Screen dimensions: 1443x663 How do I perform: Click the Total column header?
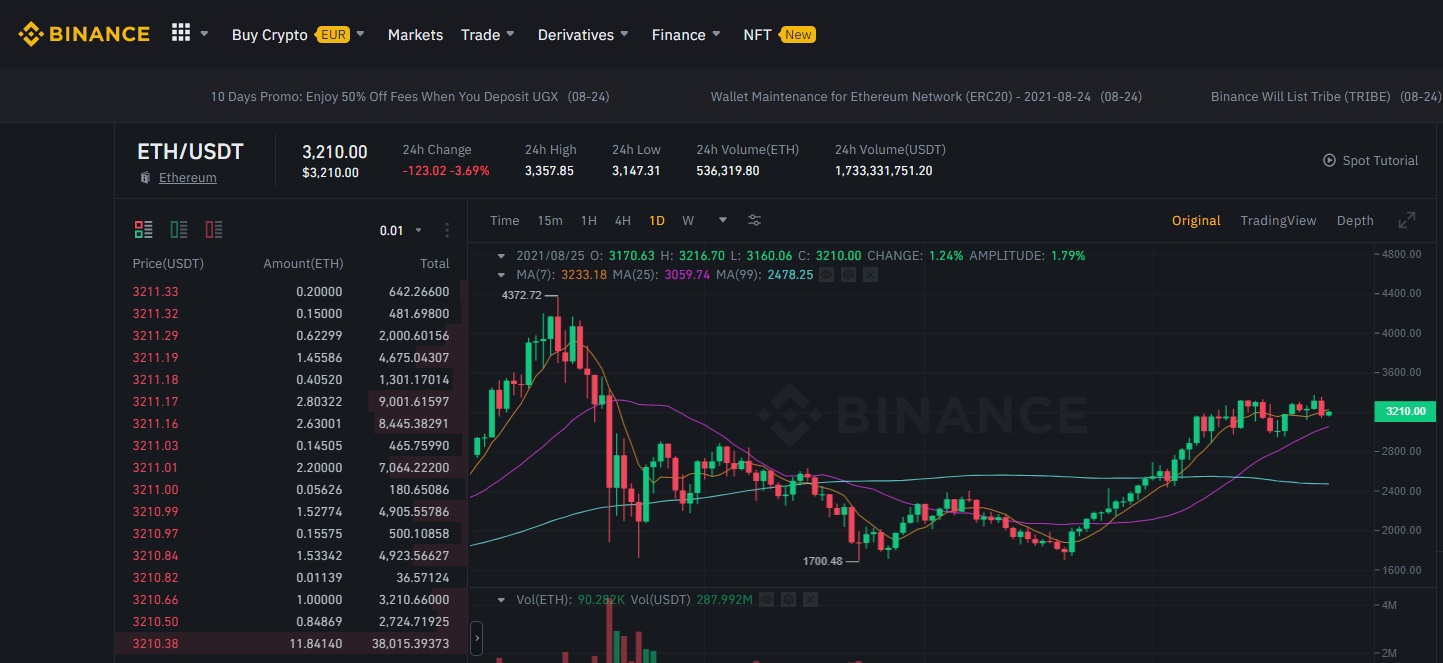[x=435, y=264]
